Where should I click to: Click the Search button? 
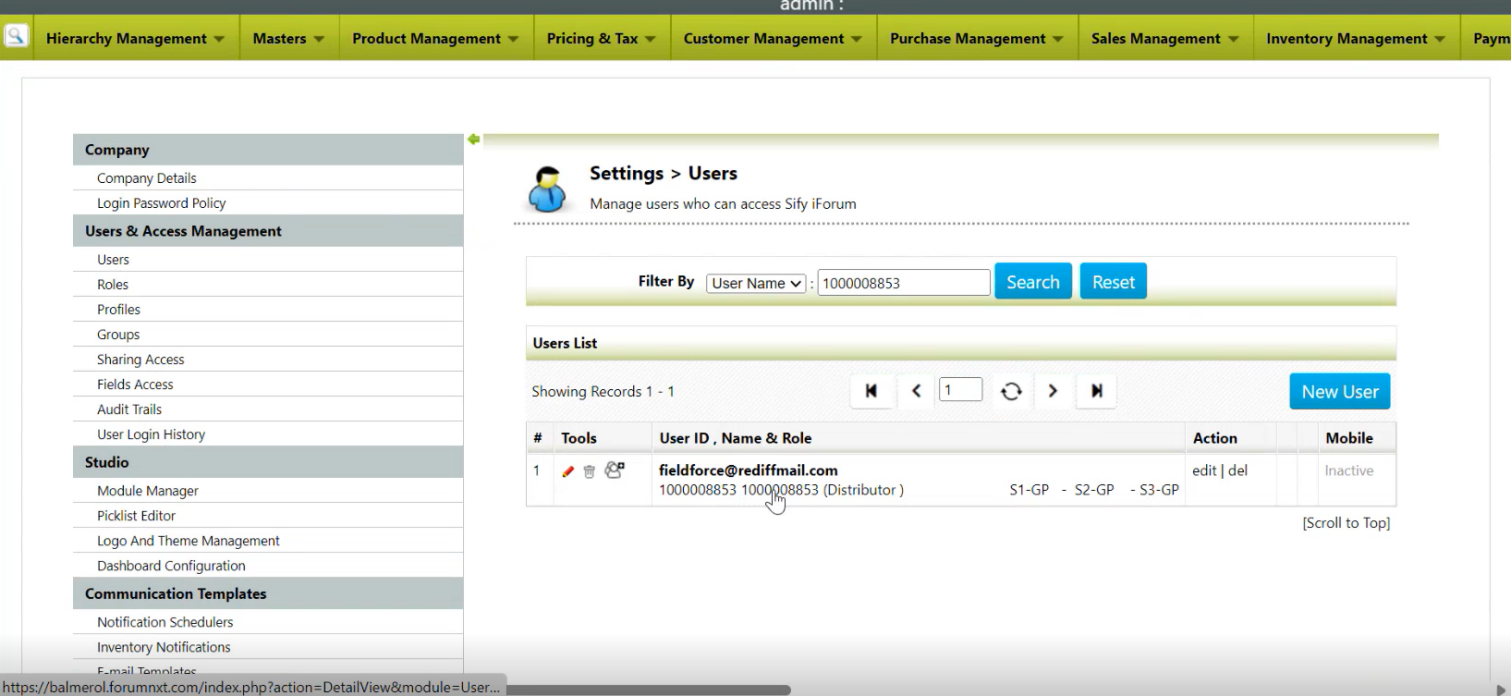pyautogui.click(x=1033, y=282)
